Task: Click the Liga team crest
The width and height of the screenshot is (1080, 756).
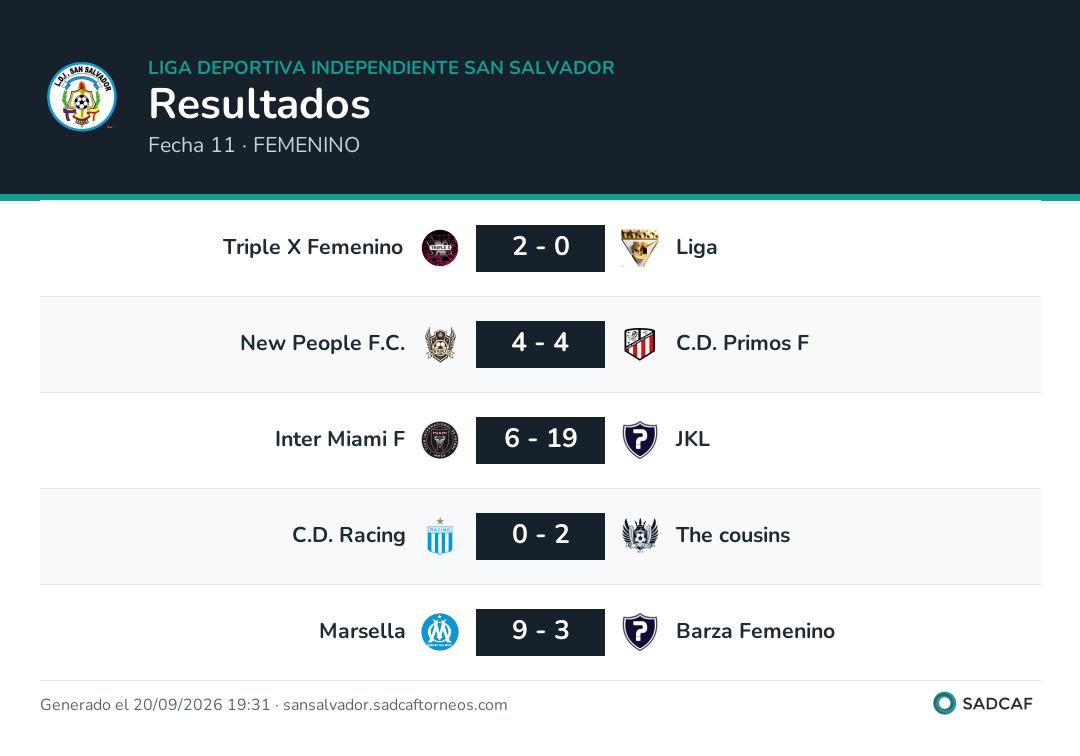Action: 640,248
